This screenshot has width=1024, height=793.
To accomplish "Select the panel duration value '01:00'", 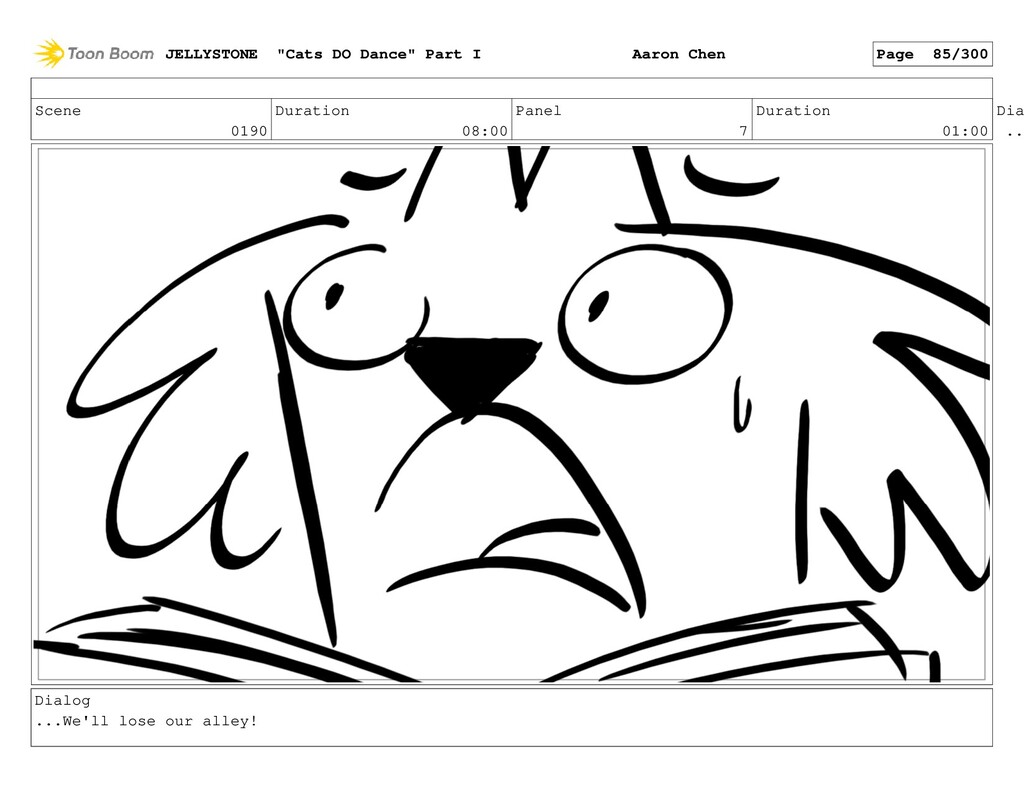I will [965, 131].
